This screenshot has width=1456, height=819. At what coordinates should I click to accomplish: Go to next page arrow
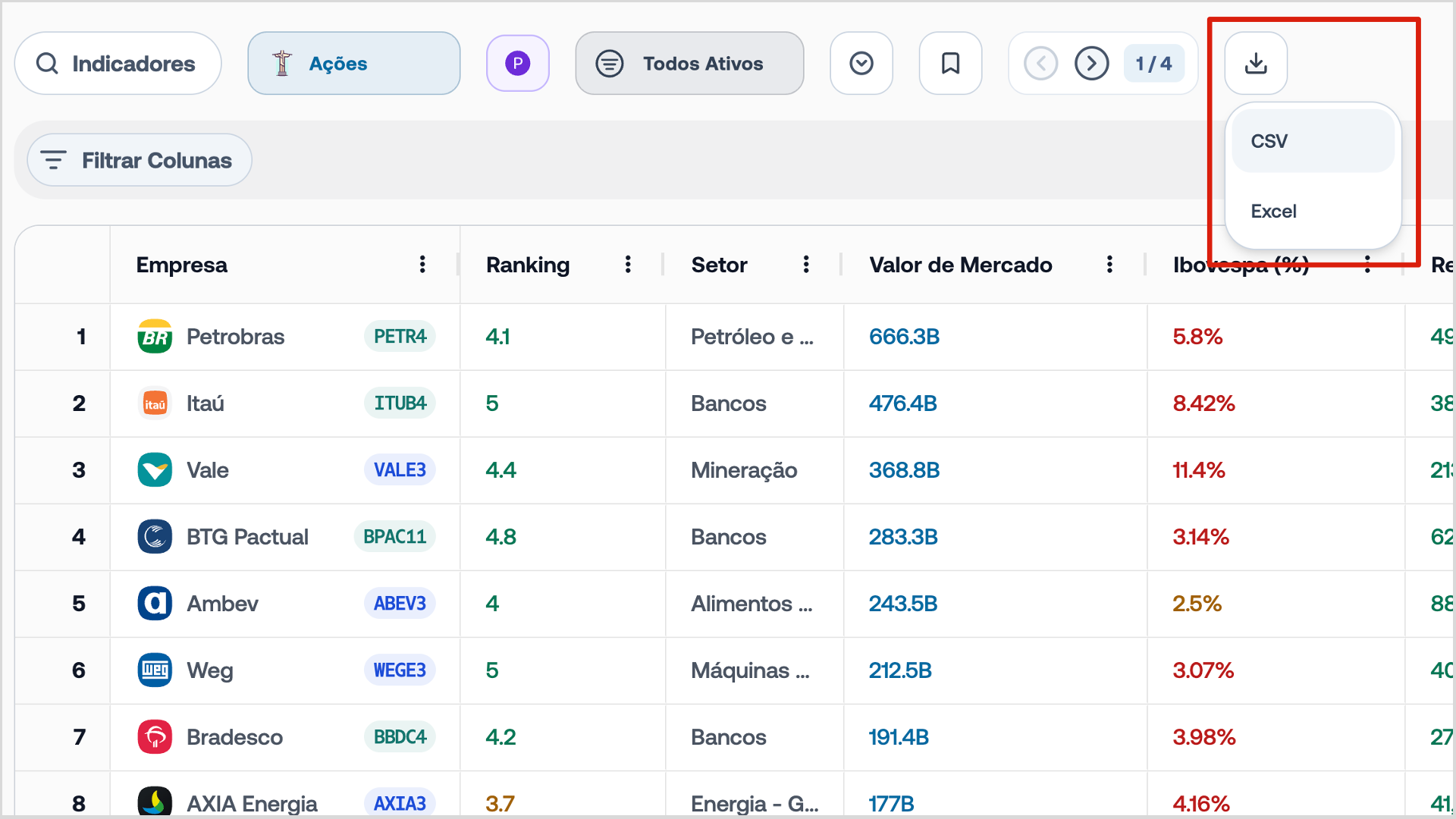(x=1091, y=64)
